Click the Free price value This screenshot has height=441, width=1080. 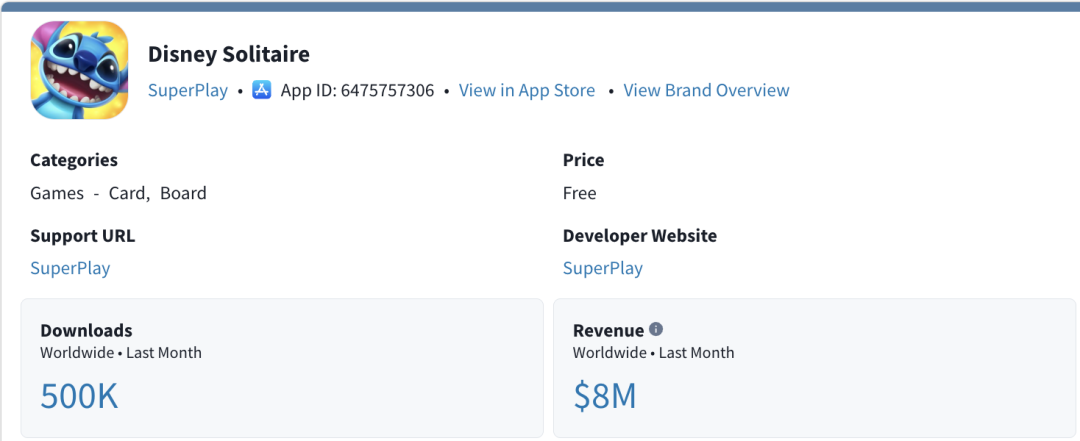tap(579, 193)
